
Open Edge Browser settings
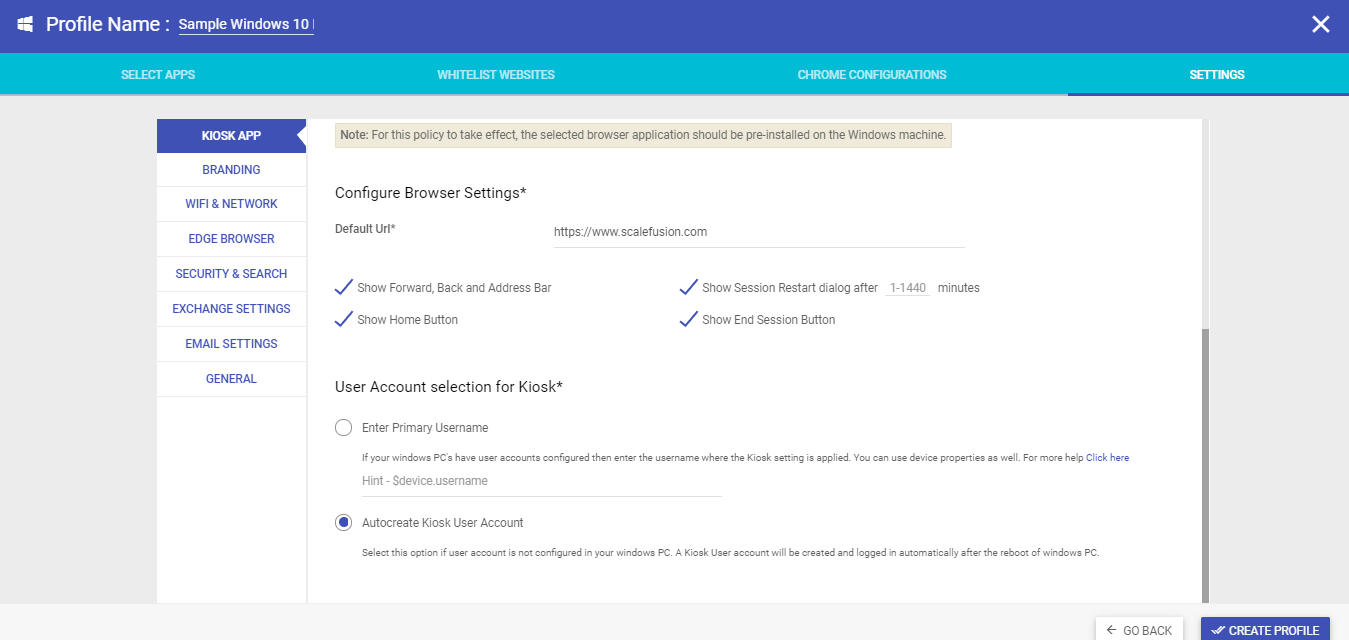(231, 239)
